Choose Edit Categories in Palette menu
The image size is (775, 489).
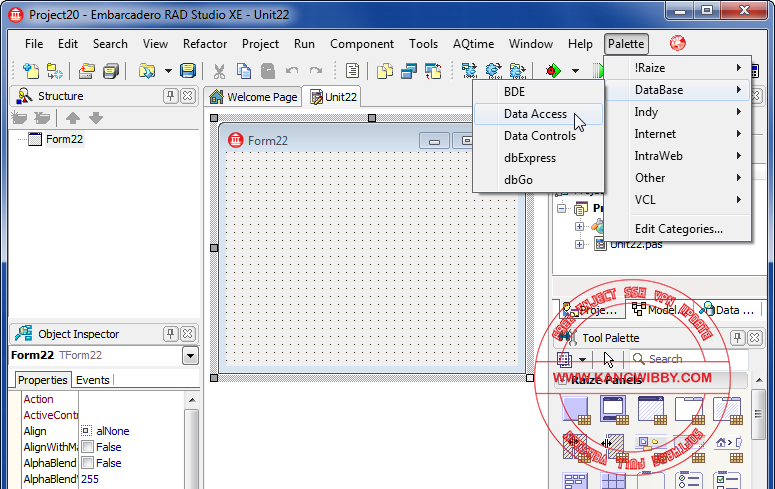coord(678,229)
